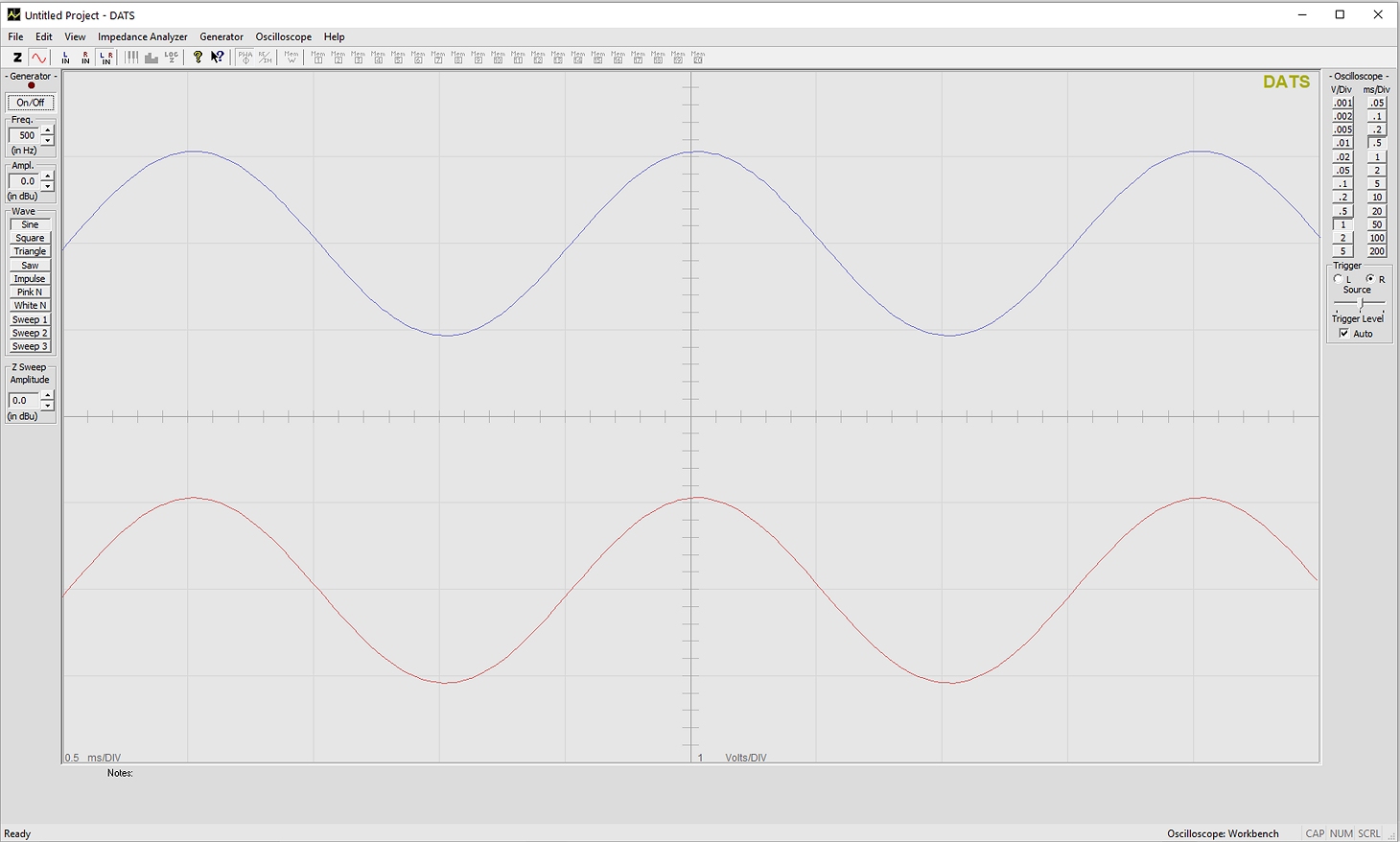1400x842 pixels.
Task: Open the Impedance Analyzer menu
Action: click(142, 36)
